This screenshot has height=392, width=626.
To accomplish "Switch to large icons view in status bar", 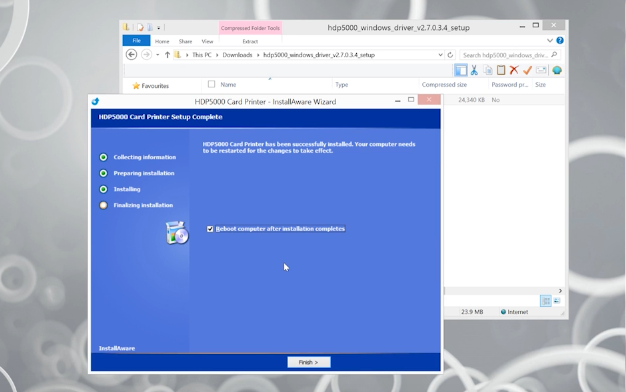I will tap(557, 301).
